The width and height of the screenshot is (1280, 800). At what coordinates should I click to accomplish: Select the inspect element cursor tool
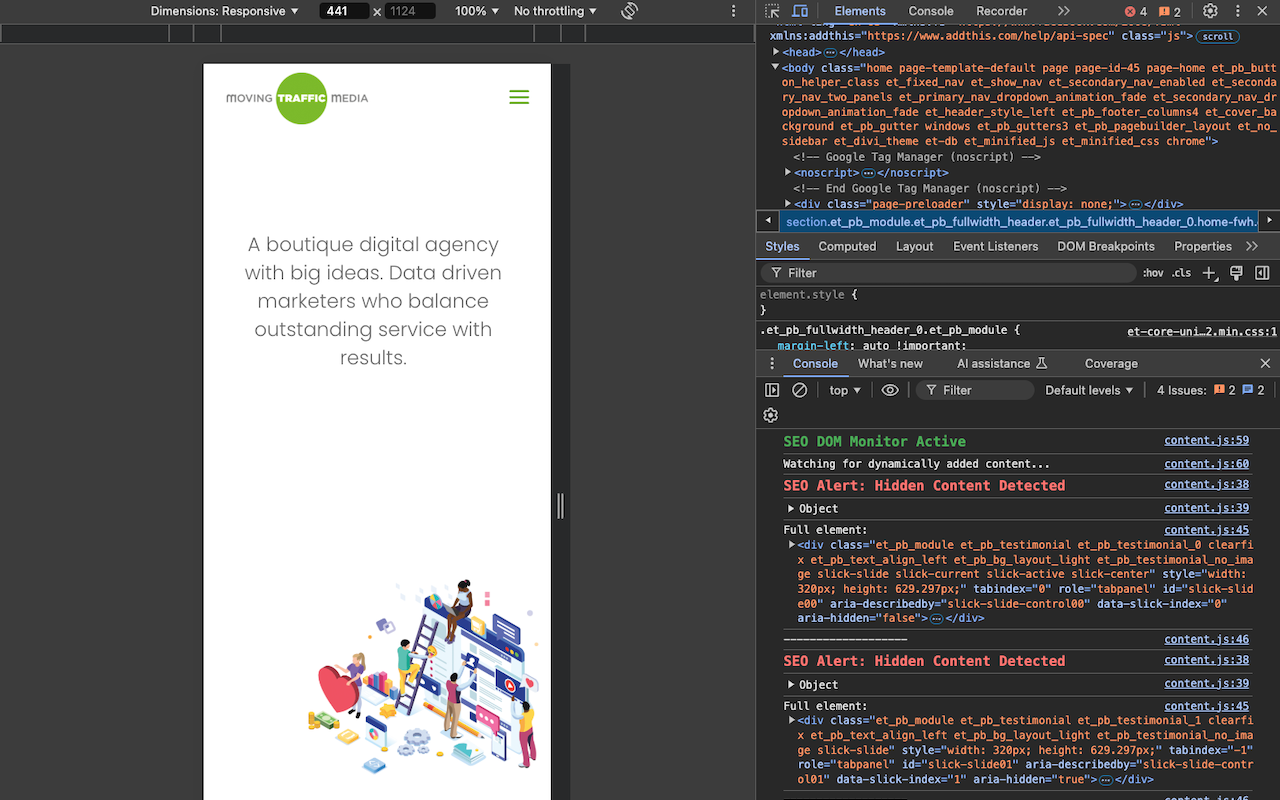(773, 11)
